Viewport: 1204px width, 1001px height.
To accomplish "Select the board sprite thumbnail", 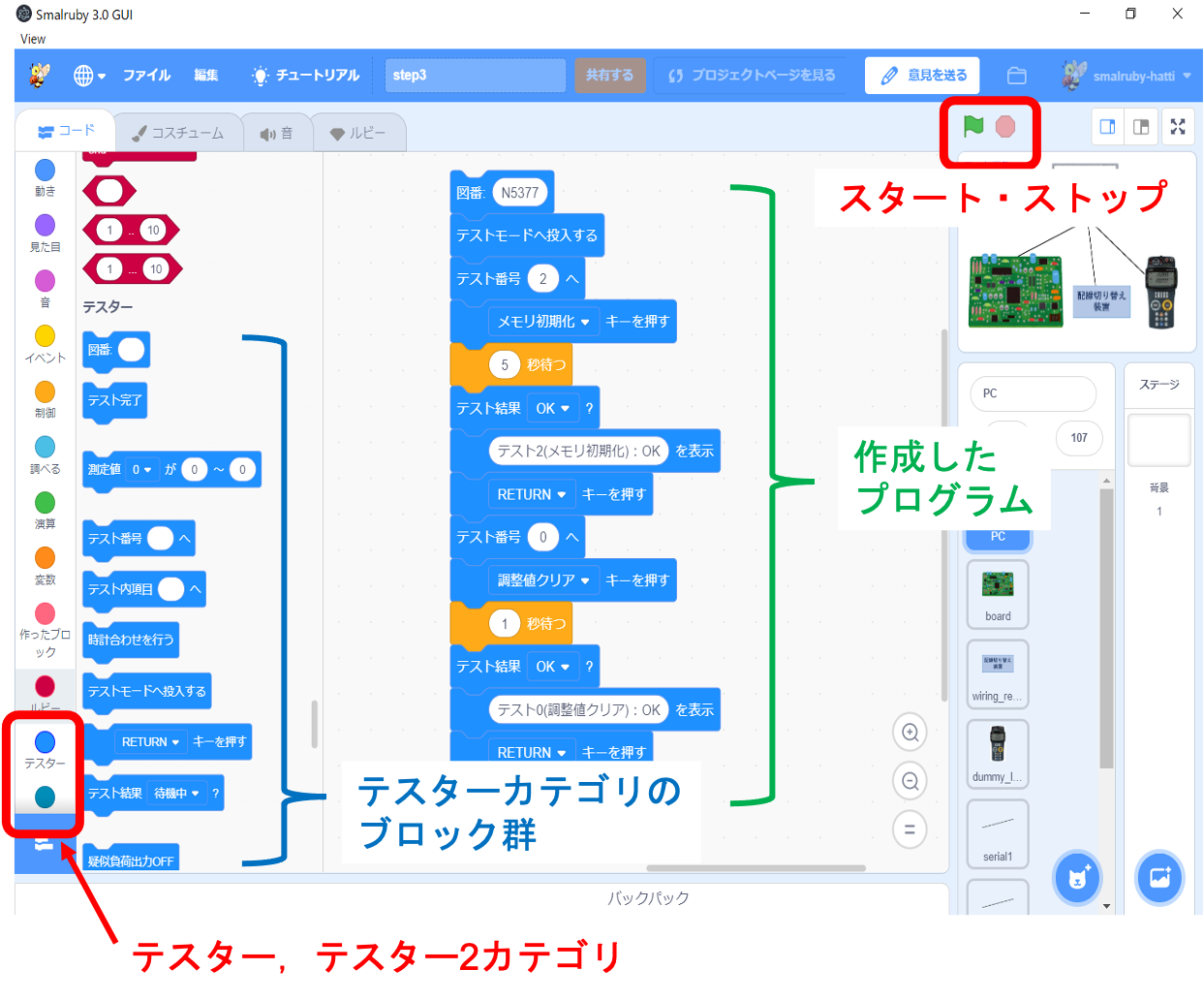I will coord(998,593).
